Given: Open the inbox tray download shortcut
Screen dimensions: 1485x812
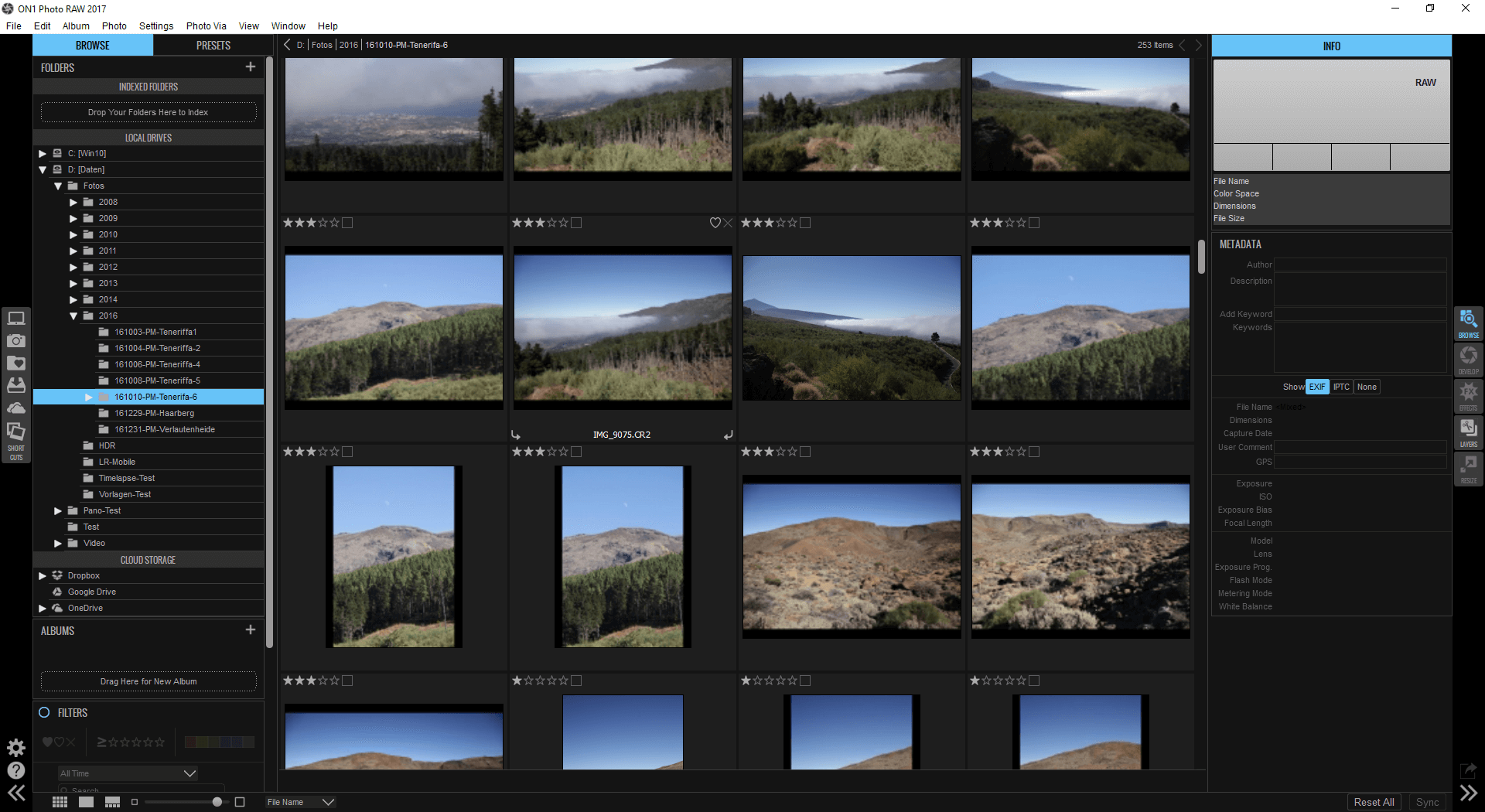Looking at the screenshot, I should pyautogui.click(x=16, y=384).
